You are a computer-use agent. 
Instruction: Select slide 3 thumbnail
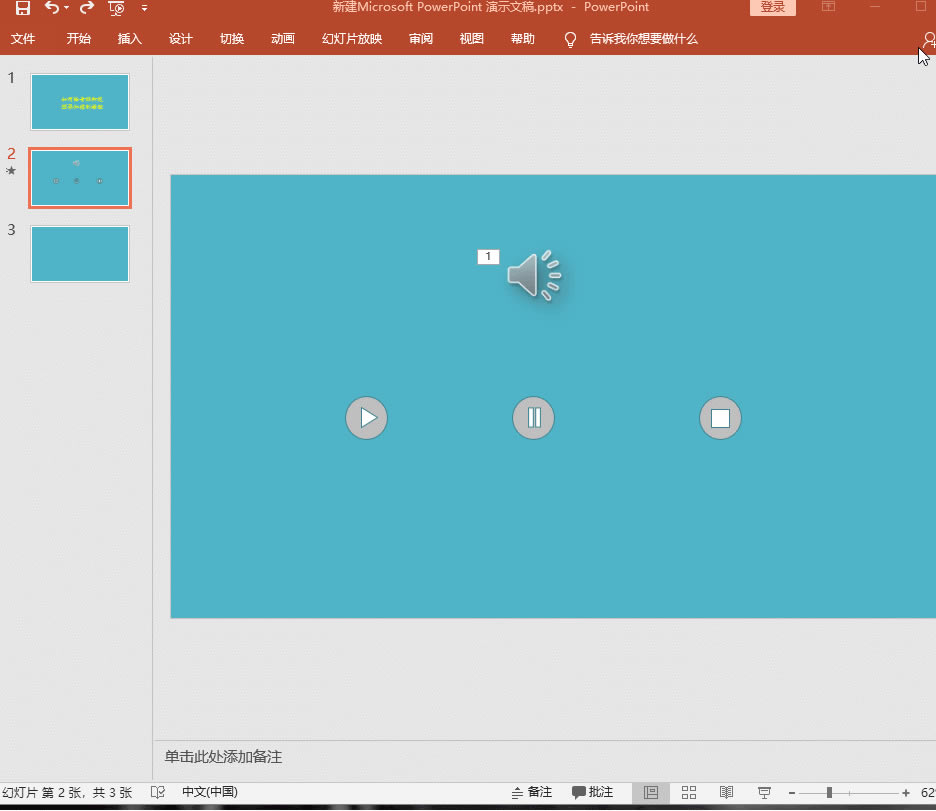pyautogui.click(x=80, y=254)
